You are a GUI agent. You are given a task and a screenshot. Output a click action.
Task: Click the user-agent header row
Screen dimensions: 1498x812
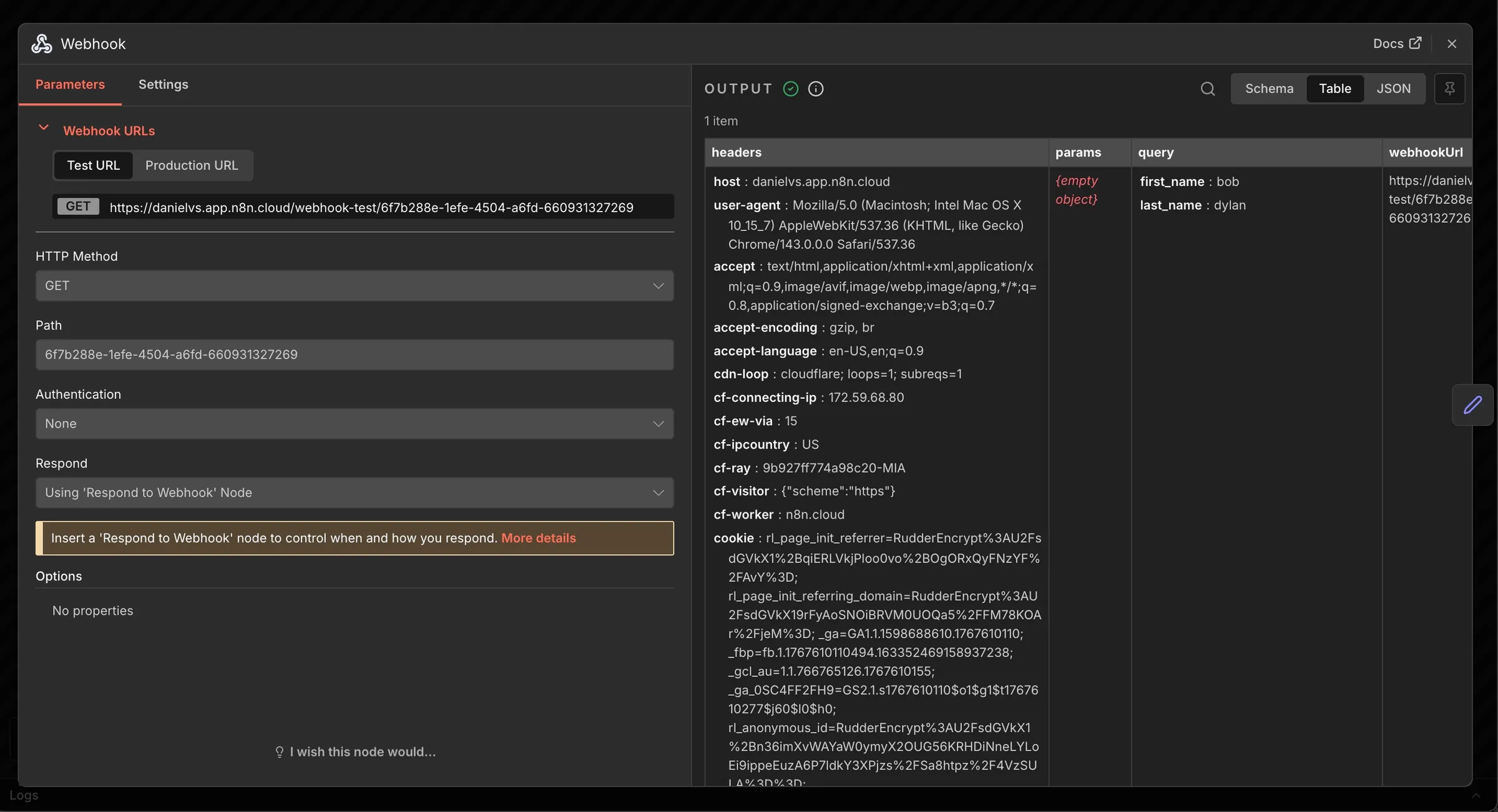click(868, 225)
